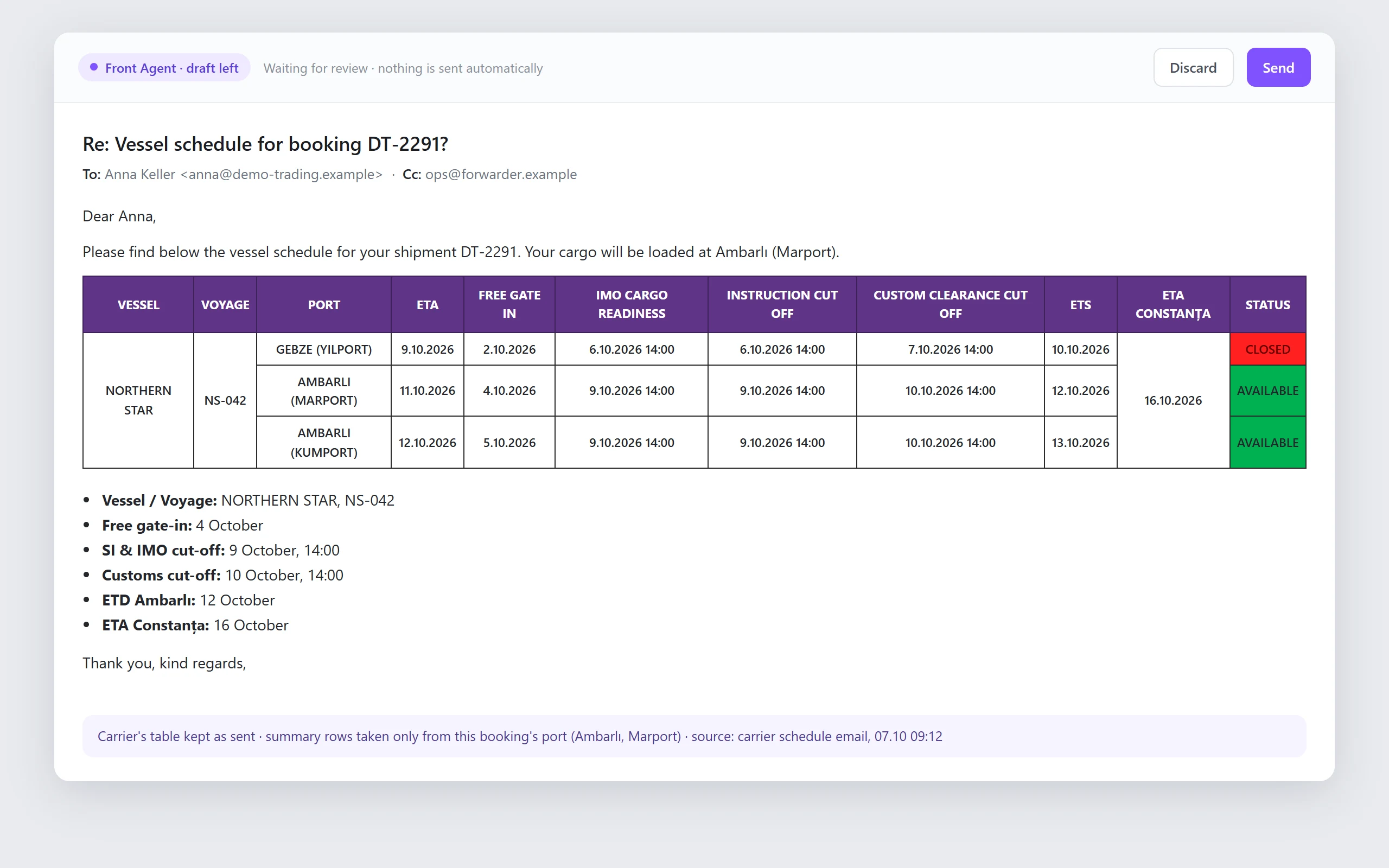Click the AMBARLI (MARPORT) port cell
This screenshot has height=868, width=1389.
click(324, 391)
